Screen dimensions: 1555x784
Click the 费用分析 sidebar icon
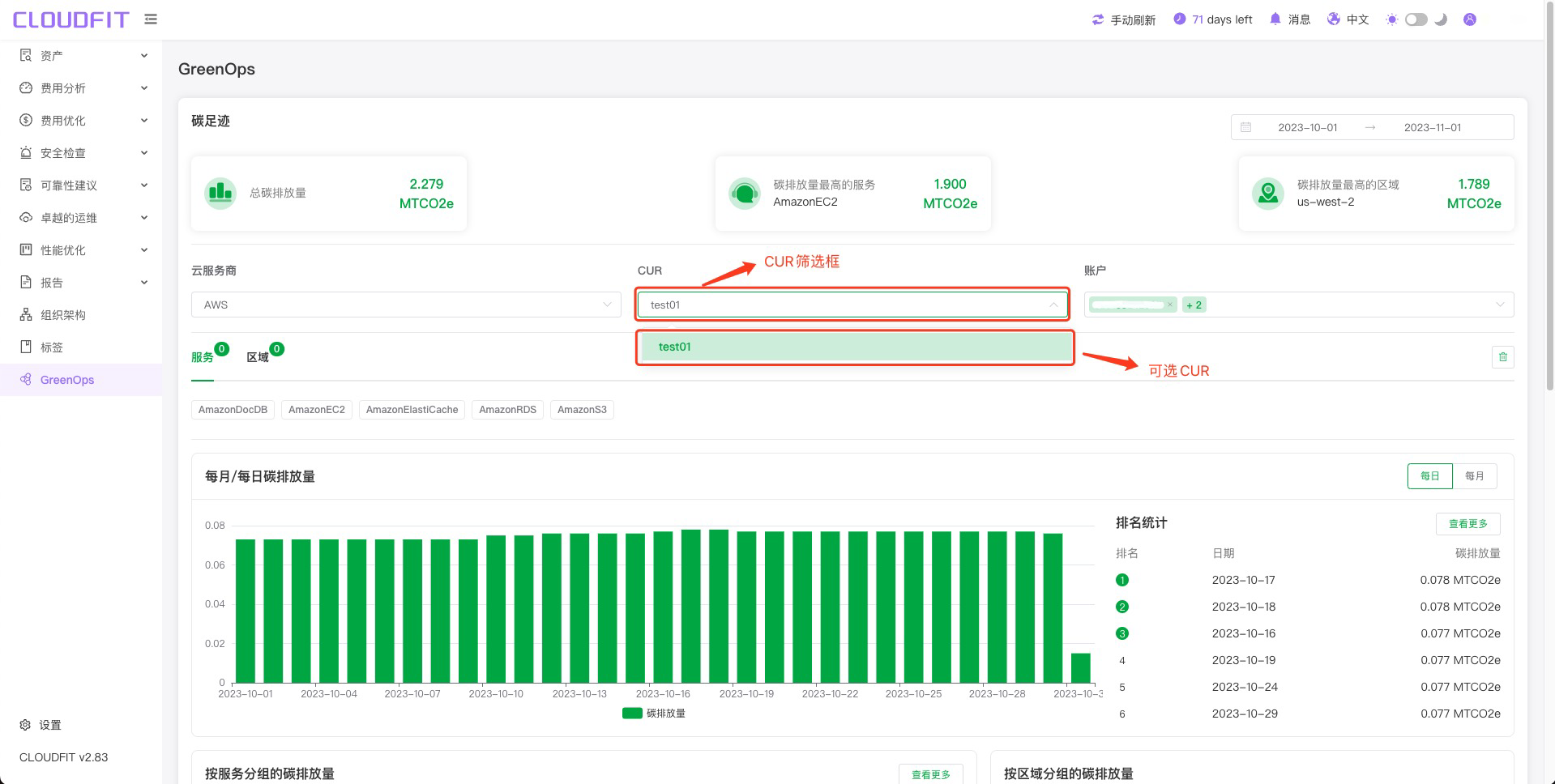pos(26,87)
